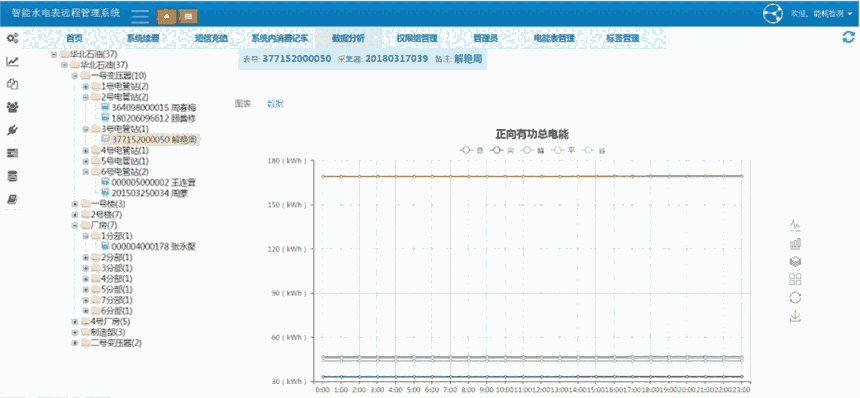Open the line-chart icon in left sidebar
Screen dimensions: 860x398
pos(12,61)
